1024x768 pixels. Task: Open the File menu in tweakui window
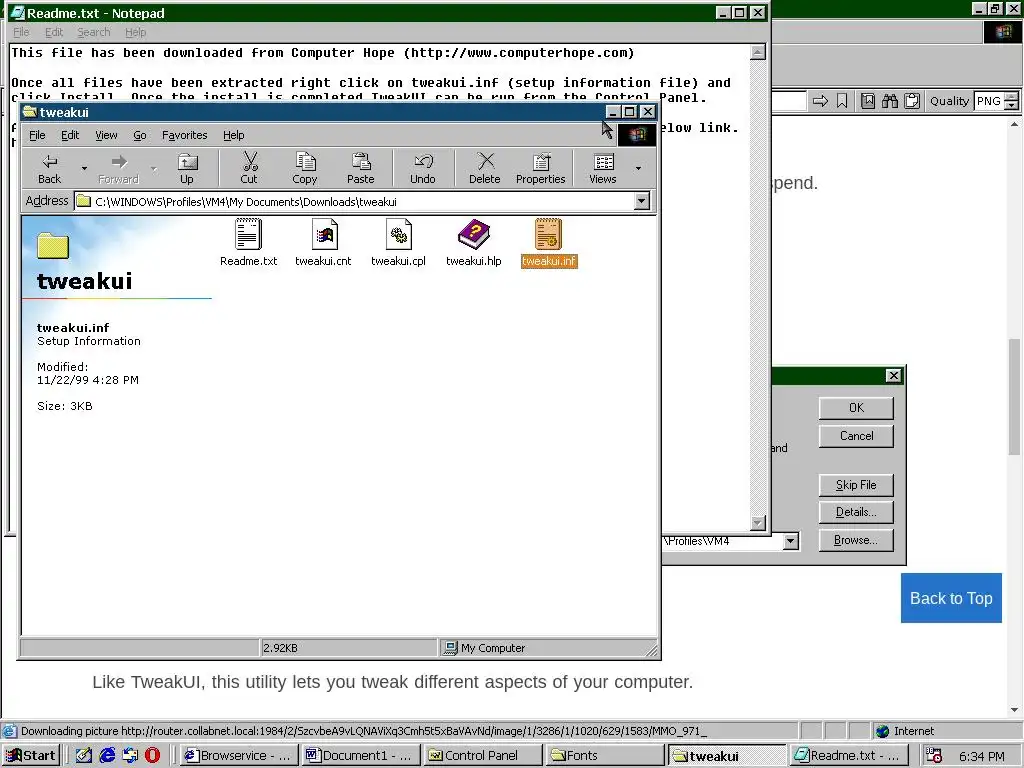[37, 135]
